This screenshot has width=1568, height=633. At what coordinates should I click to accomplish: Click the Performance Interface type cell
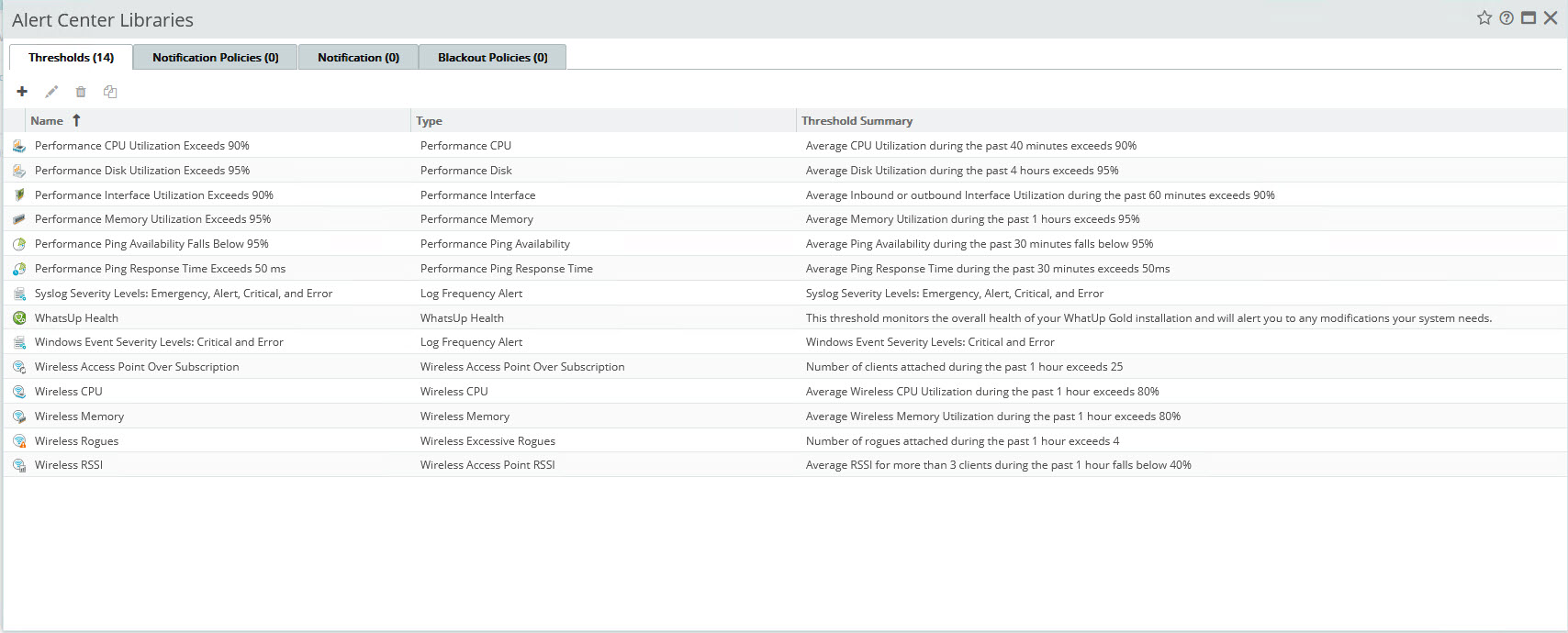[x=477, y=195]
